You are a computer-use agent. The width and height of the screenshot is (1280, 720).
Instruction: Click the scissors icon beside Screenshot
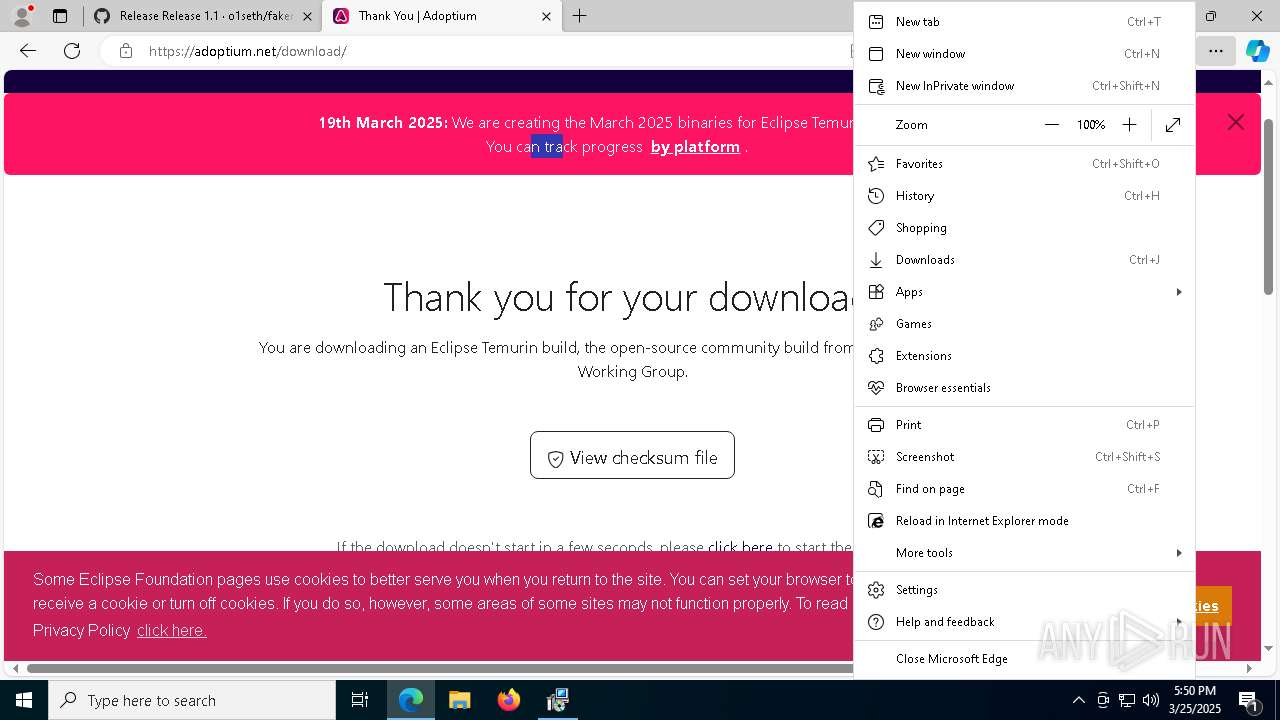[876, 457]
